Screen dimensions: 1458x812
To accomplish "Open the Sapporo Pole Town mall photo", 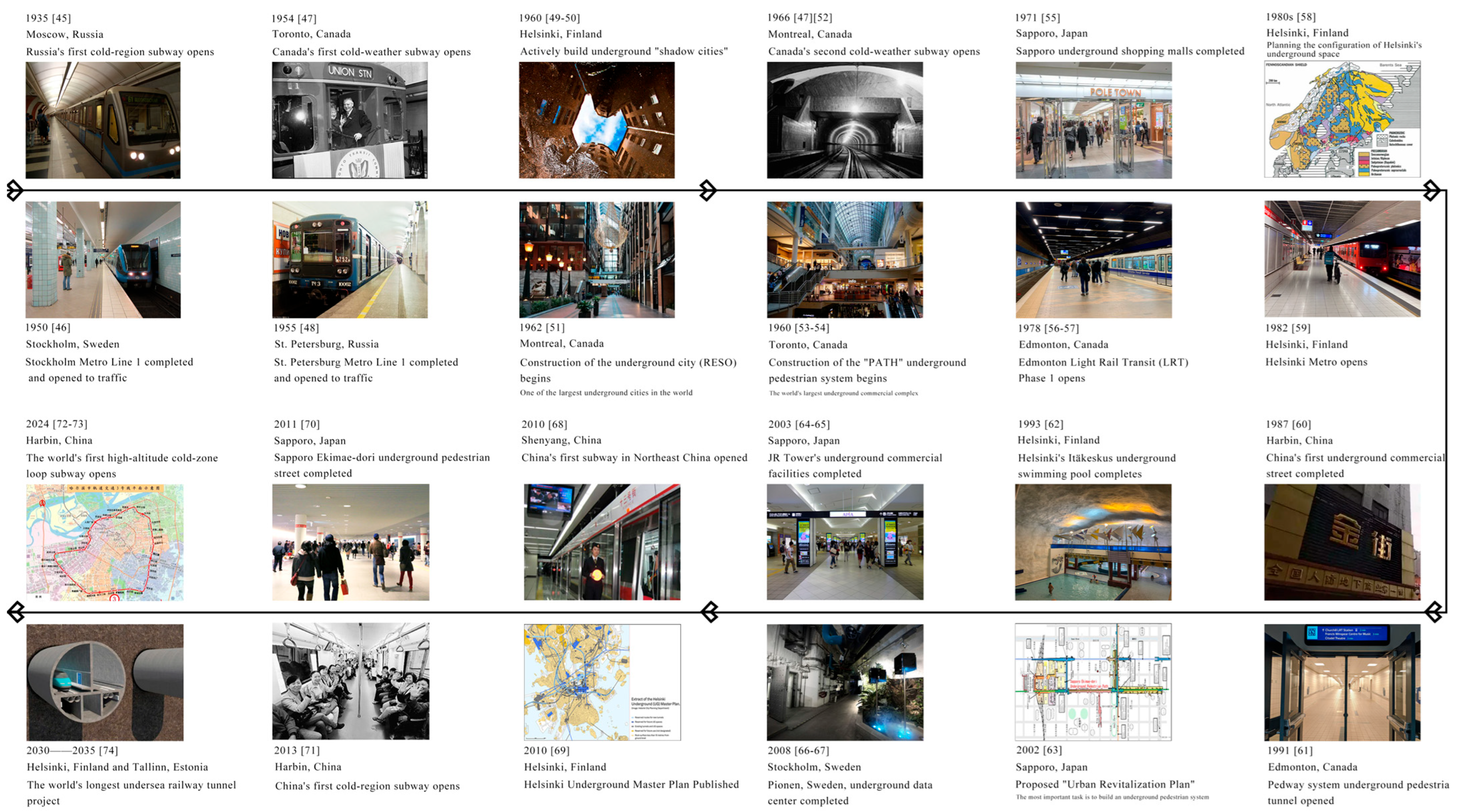I will coord(1094,120).
